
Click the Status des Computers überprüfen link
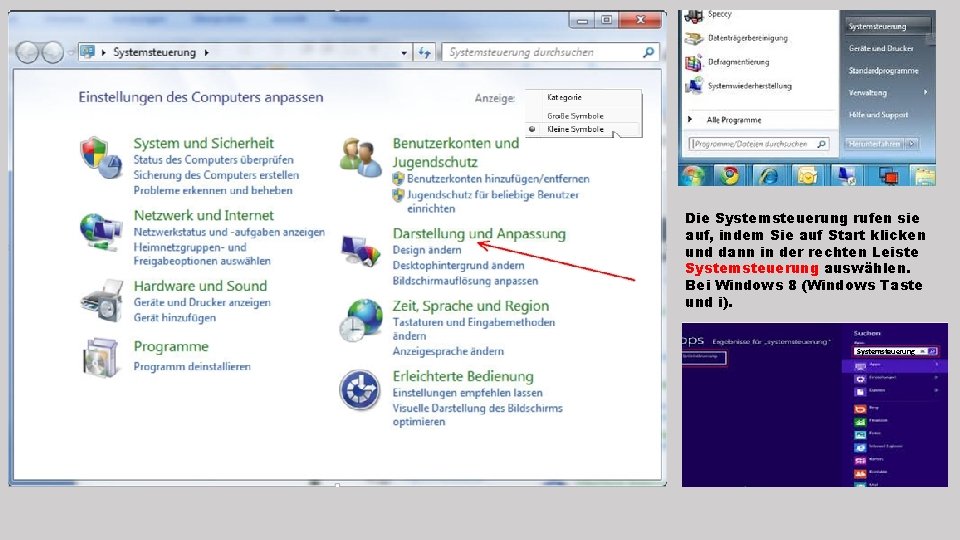click(213, 159)
